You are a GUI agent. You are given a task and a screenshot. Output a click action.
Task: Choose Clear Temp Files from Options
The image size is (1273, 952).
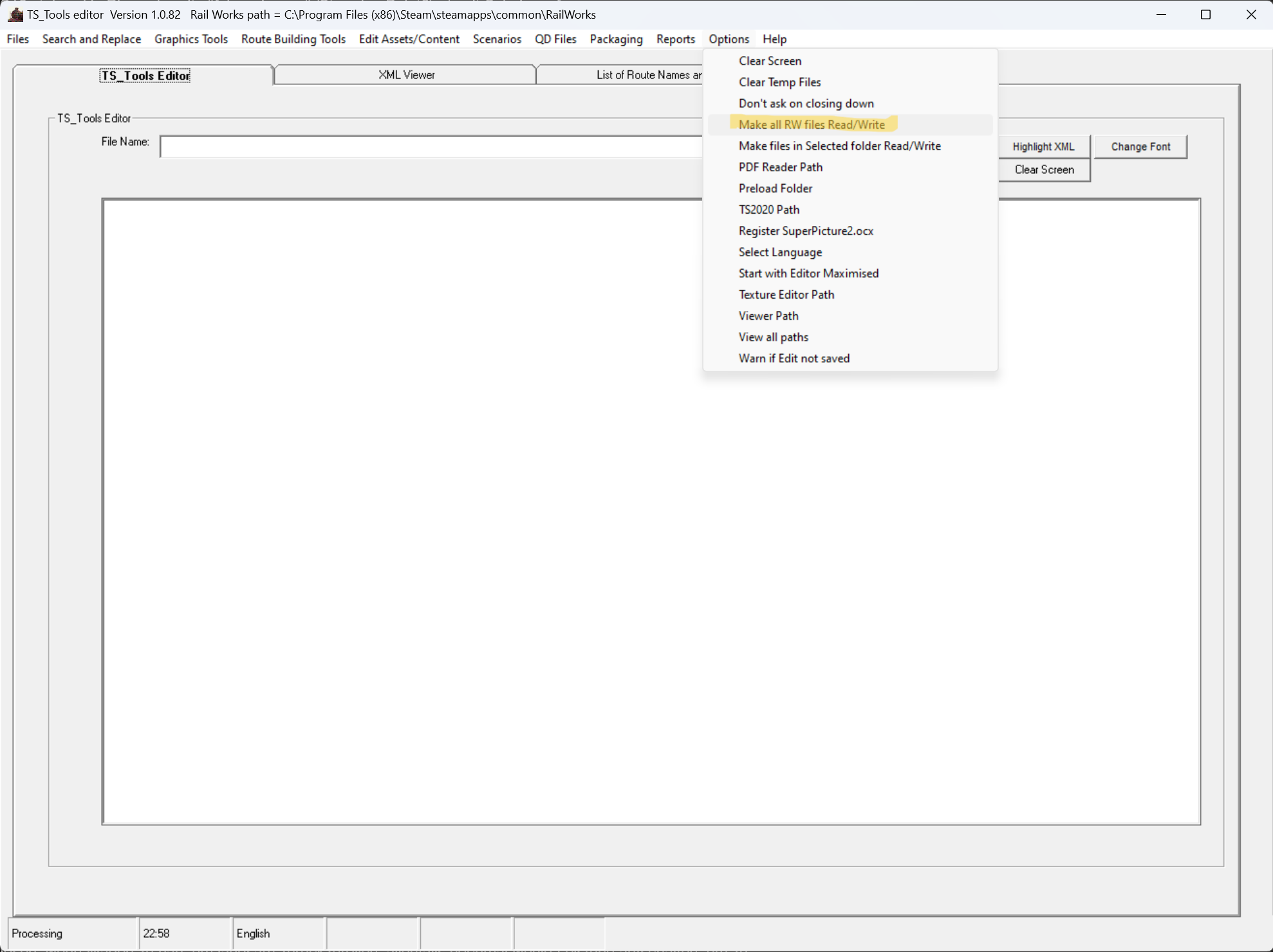(779, 82)
